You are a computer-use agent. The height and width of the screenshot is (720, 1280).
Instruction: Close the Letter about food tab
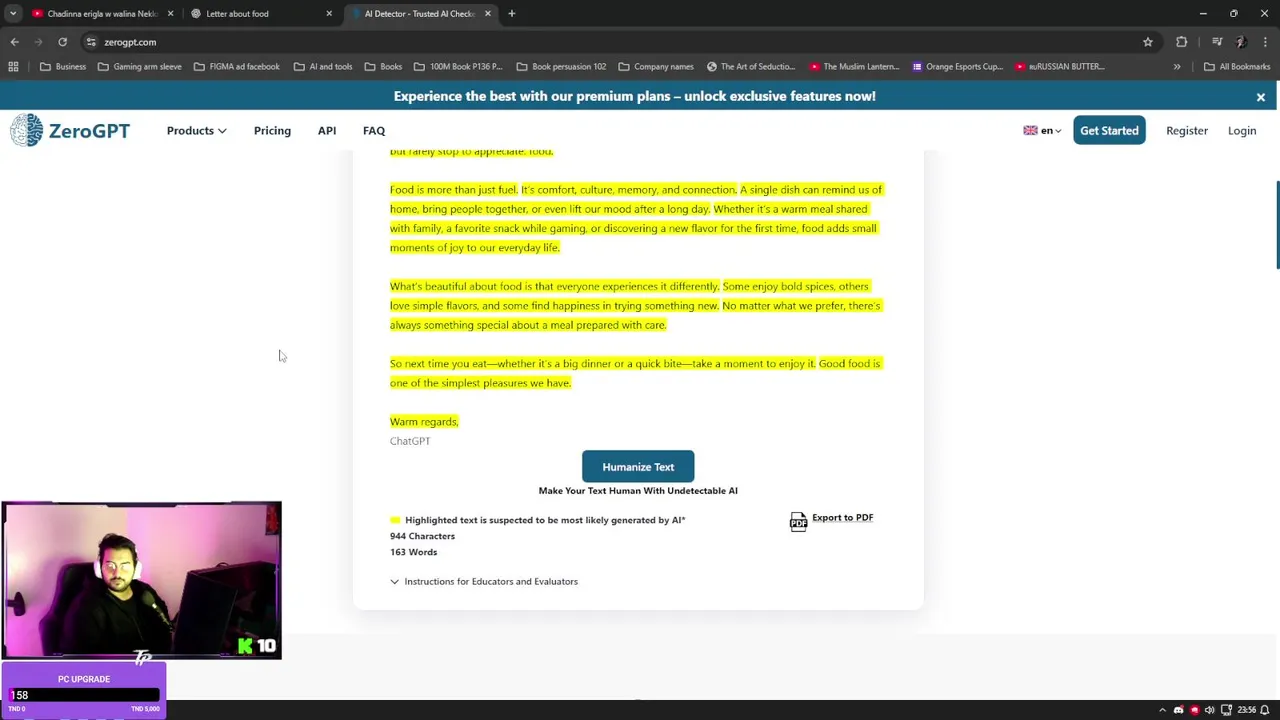[329, 14]
